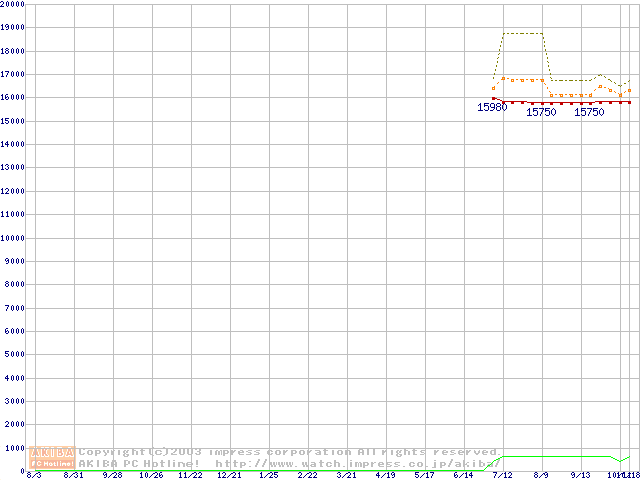Click the Impress Corporation copyright notice
This screenshot has height=480, width=640.
click(290, 452)
